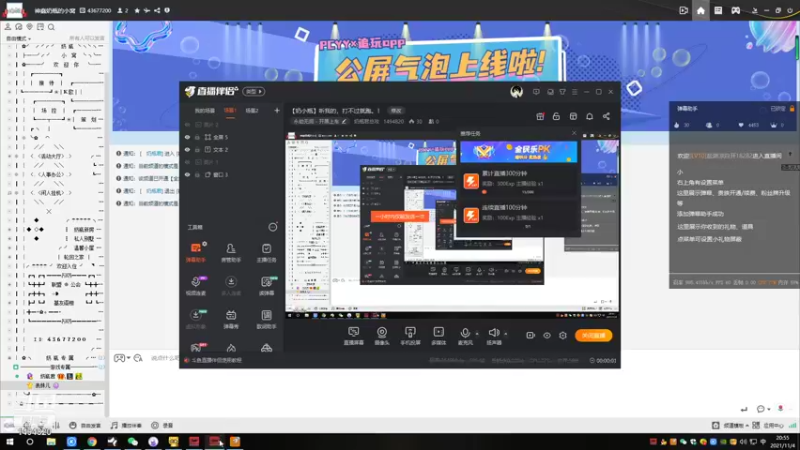Toggle visibility of 窗口 3 source
The height and width of the screenshot is (450, 800).
(187, 174)
